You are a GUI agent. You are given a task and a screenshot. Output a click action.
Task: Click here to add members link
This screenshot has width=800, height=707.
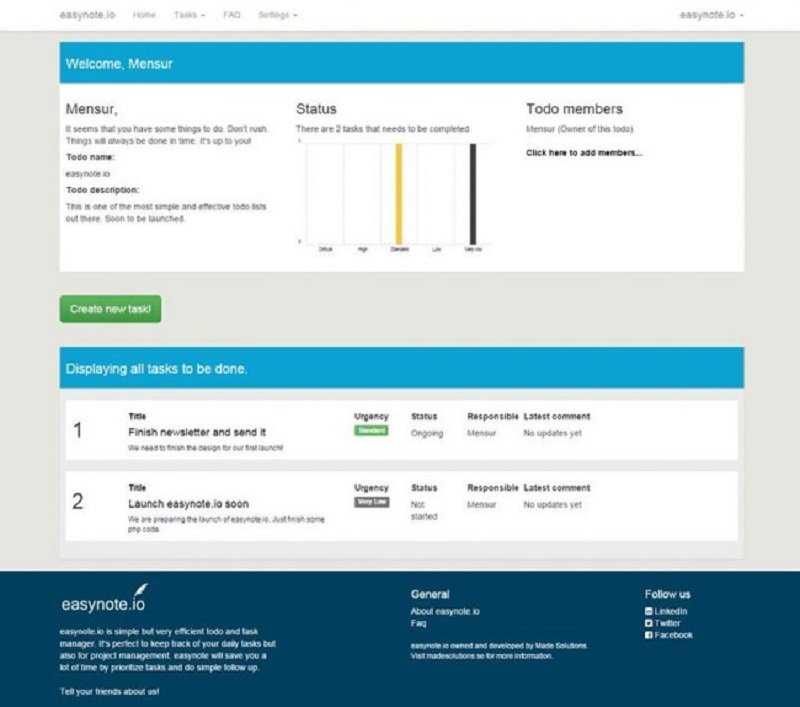pyautogui.click(x=584, y=153)
